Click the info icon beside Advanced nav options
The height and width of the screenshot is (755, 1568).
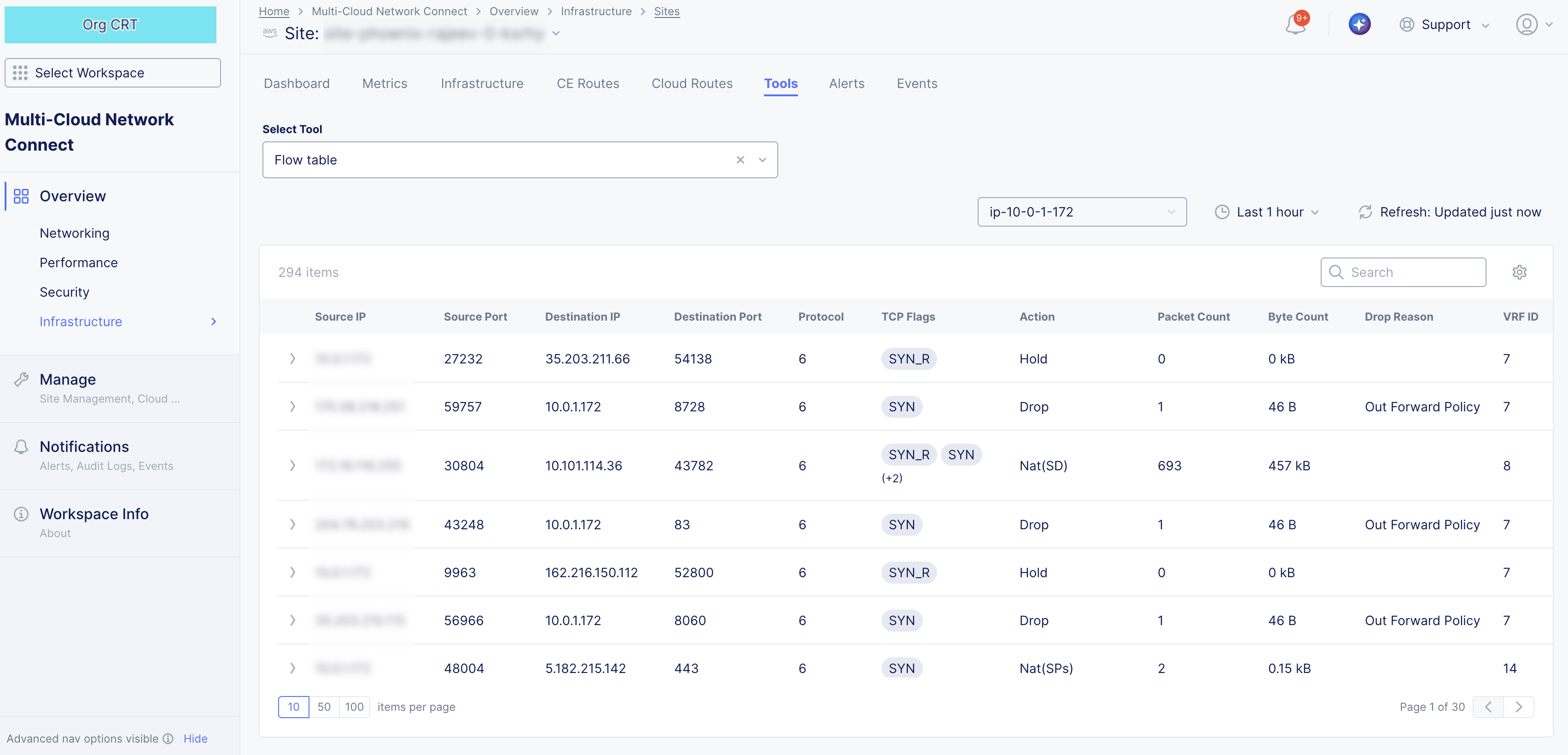[x=168, y=738]
